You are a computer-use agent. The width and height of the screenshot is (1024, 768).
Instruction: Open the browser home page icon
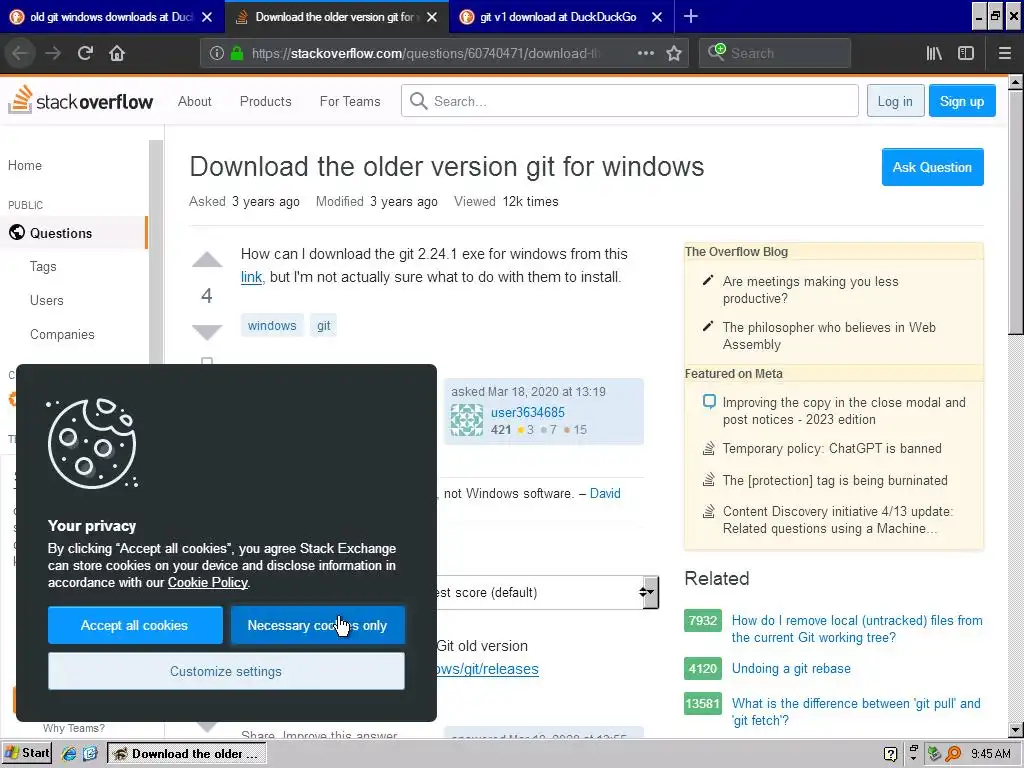pyautogui.click(x=117, y=53)
